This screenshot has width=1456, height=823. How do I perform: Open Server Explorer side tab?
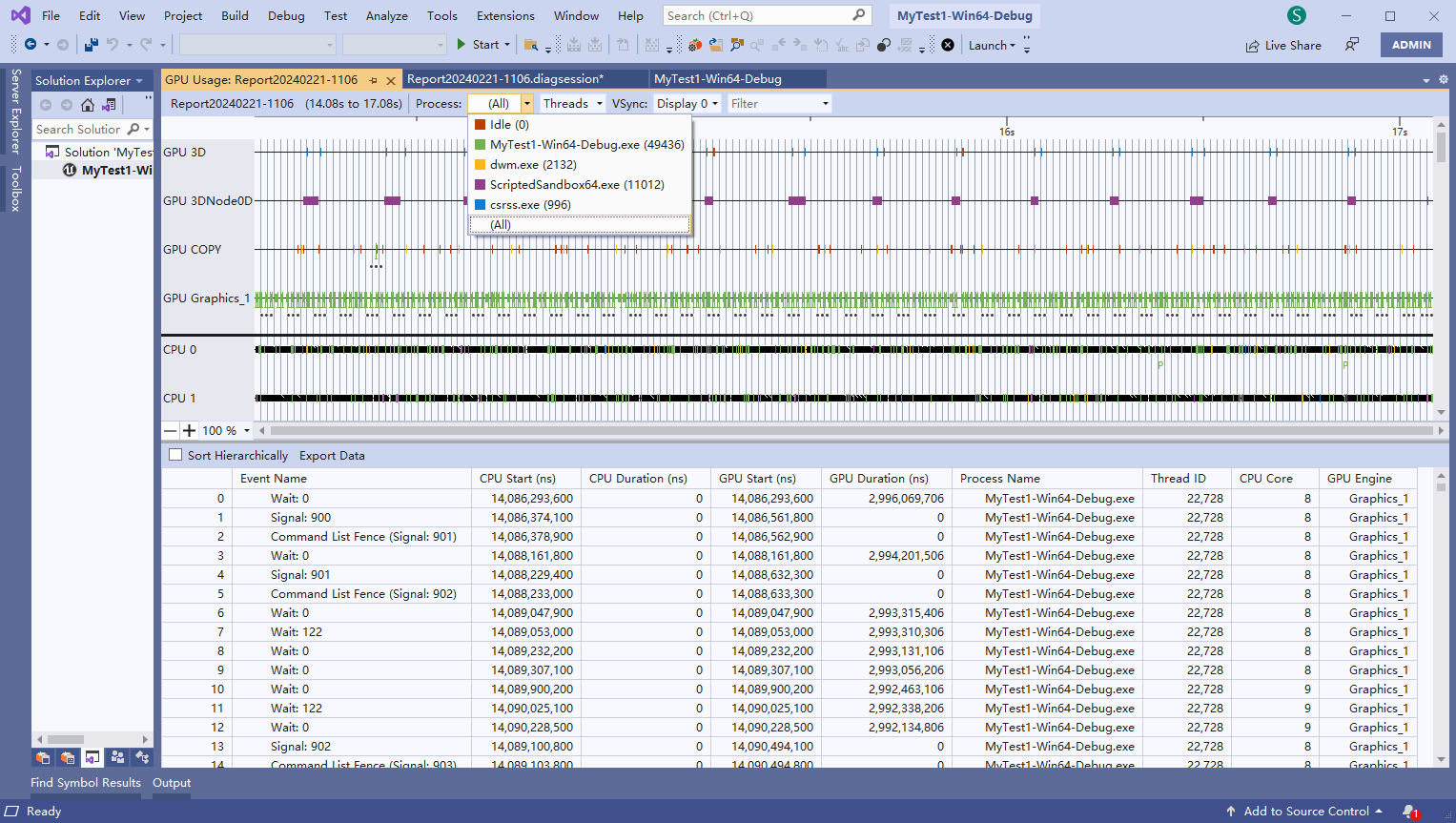click(15, 112)
